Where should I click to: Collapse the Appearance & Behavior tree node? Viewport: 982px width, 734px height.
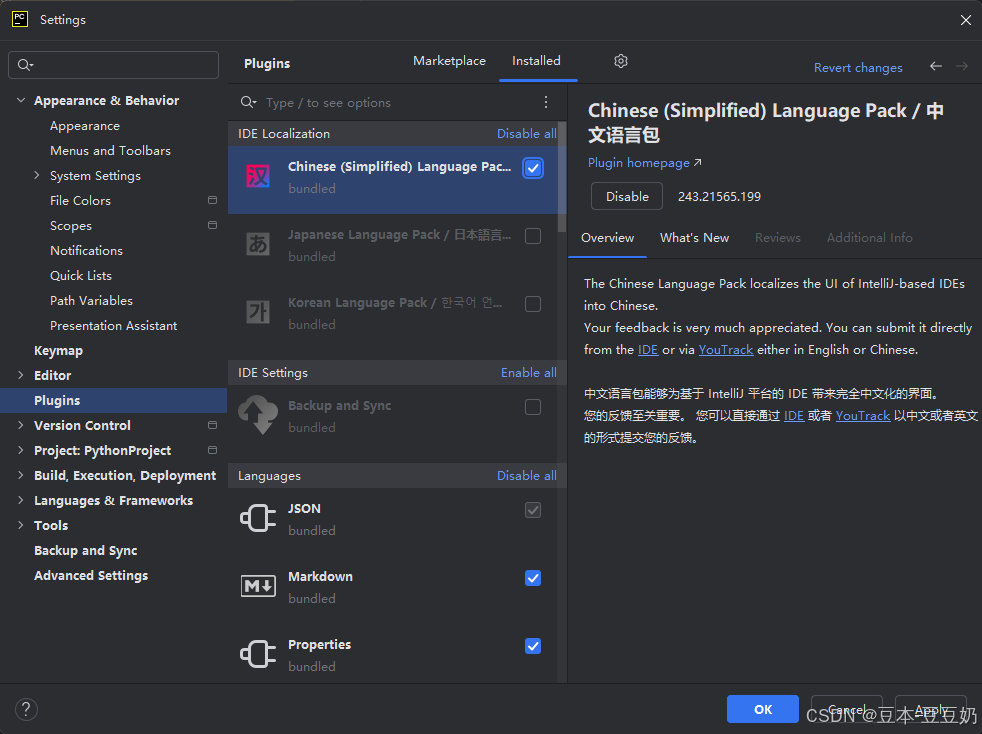(21, 100)
